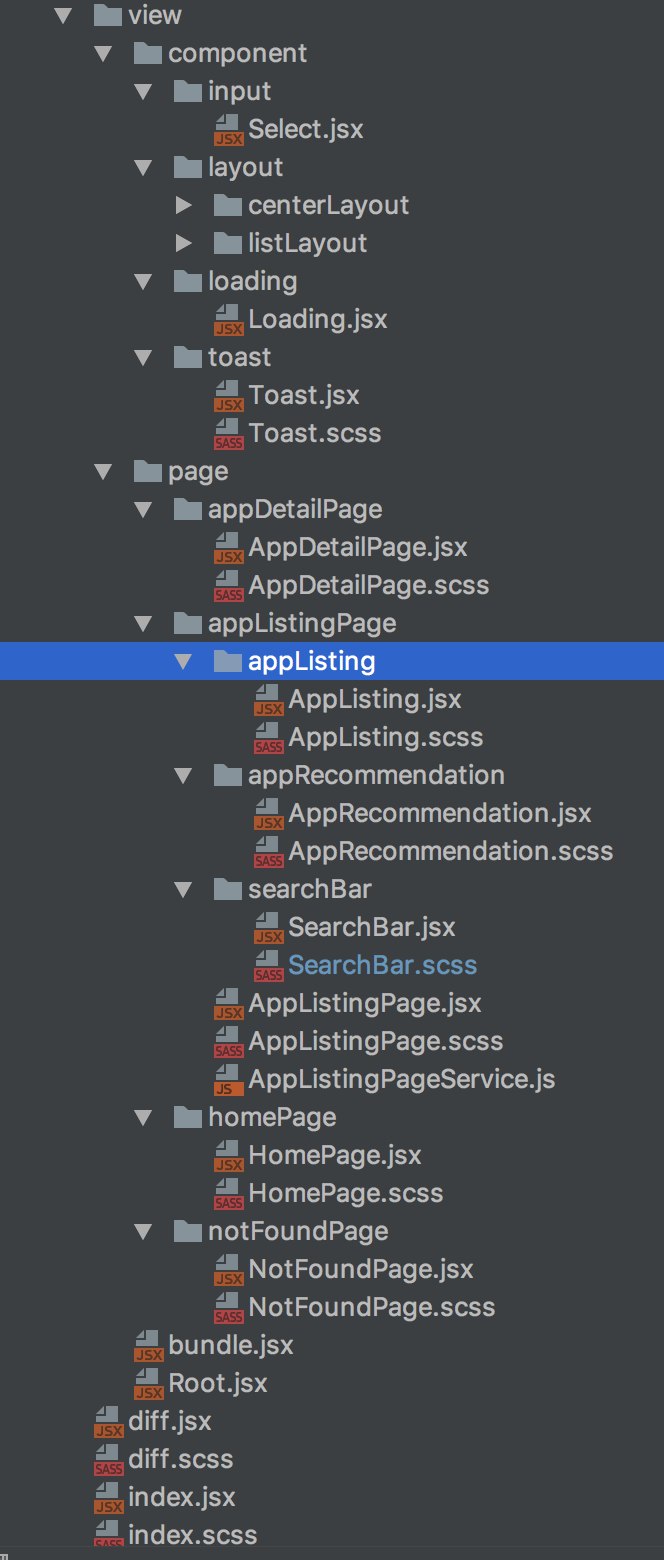Collapse the view folder arrow
Screen dimensions: 664x1560
click(x=64, y=15)
